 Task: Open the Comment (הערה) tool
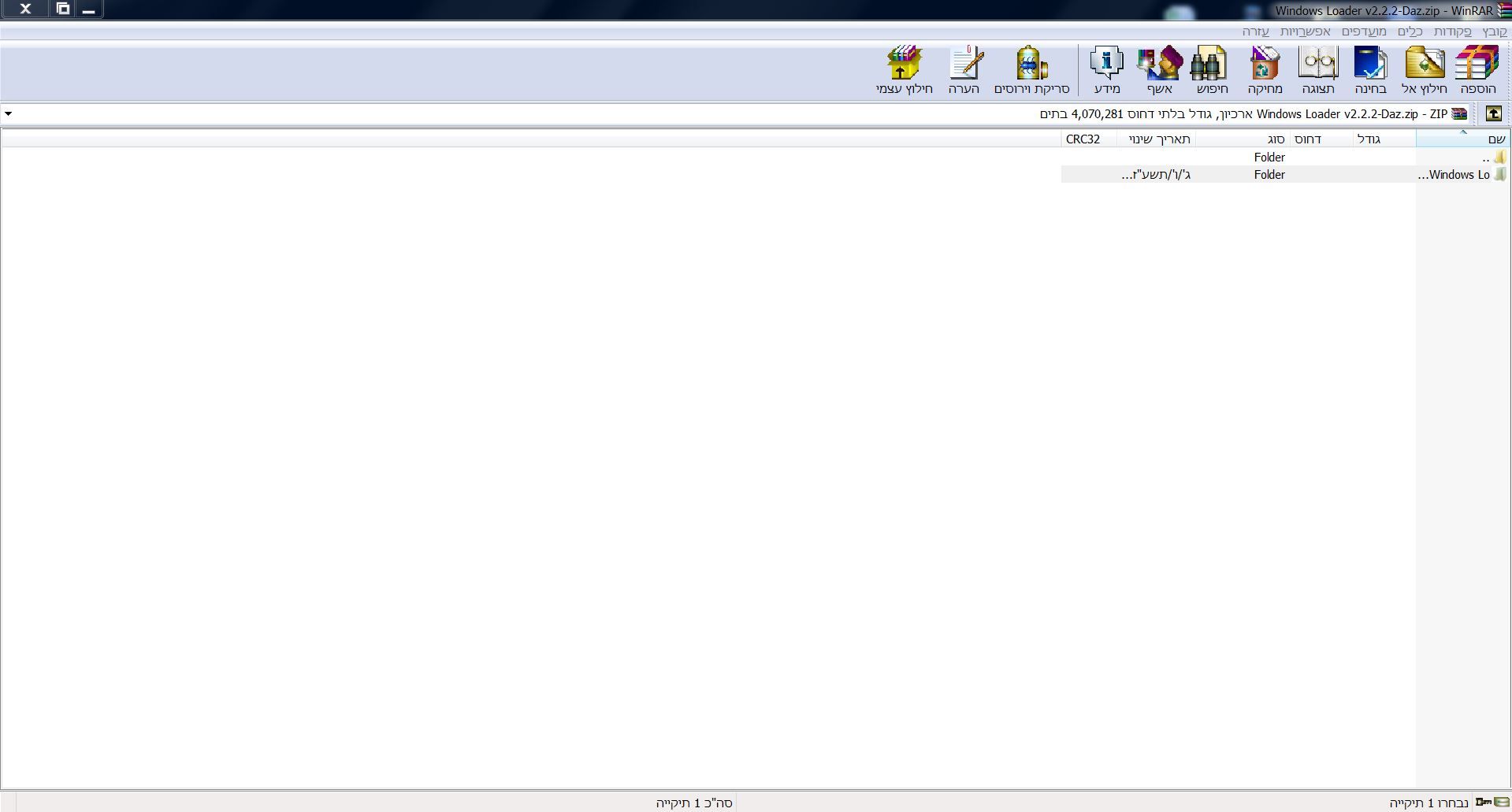pos(964,70)
